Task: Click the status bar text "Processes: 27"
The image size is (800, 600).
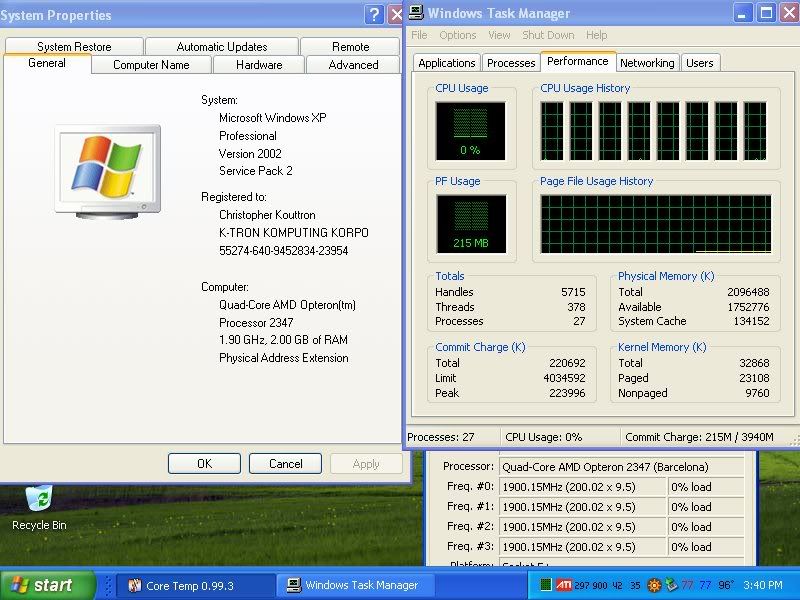Action: (x=441, y=437)
